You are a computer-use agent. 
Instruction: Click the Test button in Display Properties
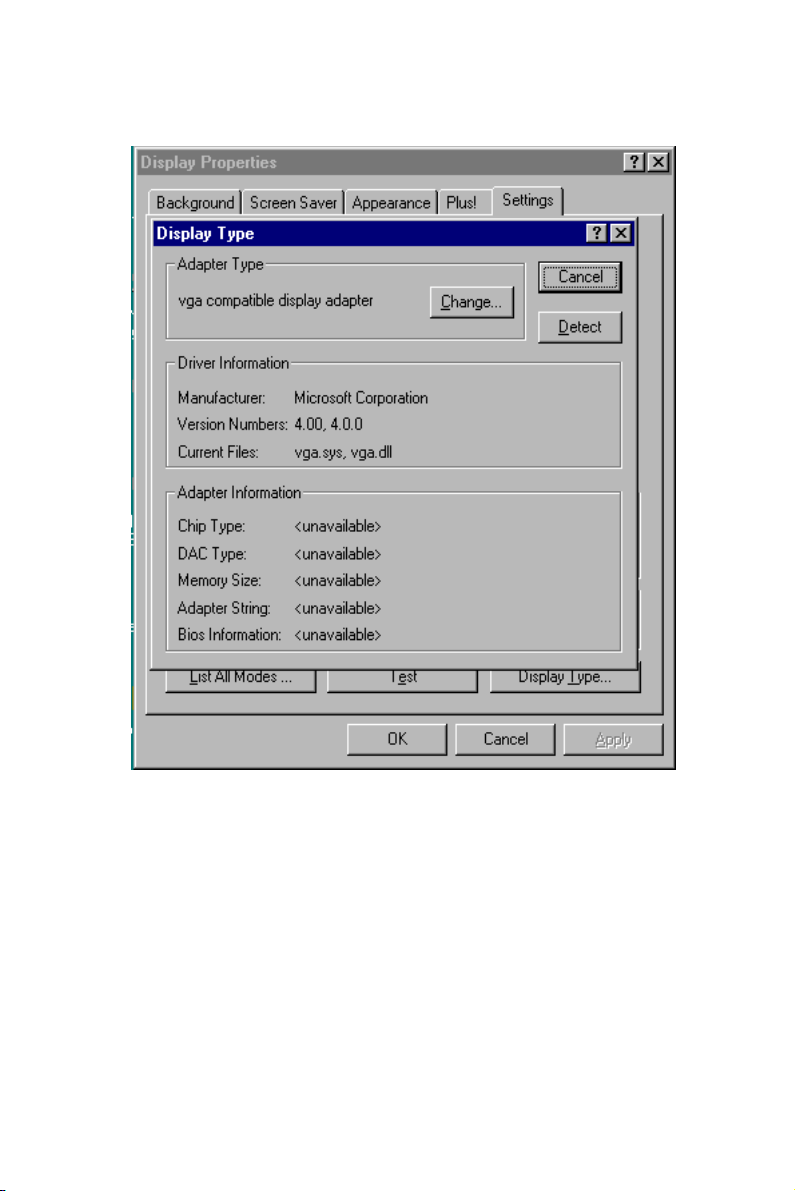pos(402,678)
